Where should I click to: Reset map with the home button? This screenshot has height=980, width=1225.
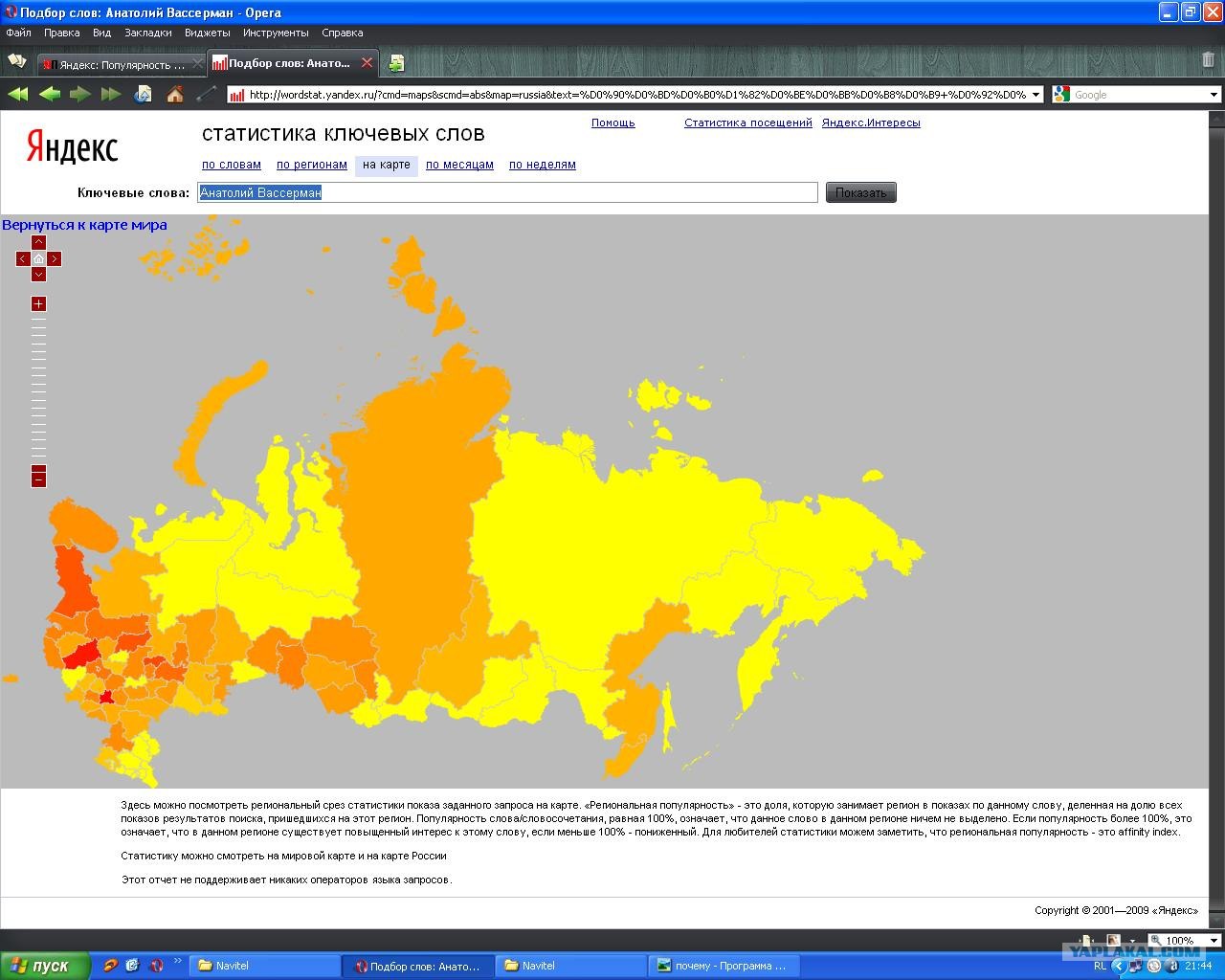[38, 258]
